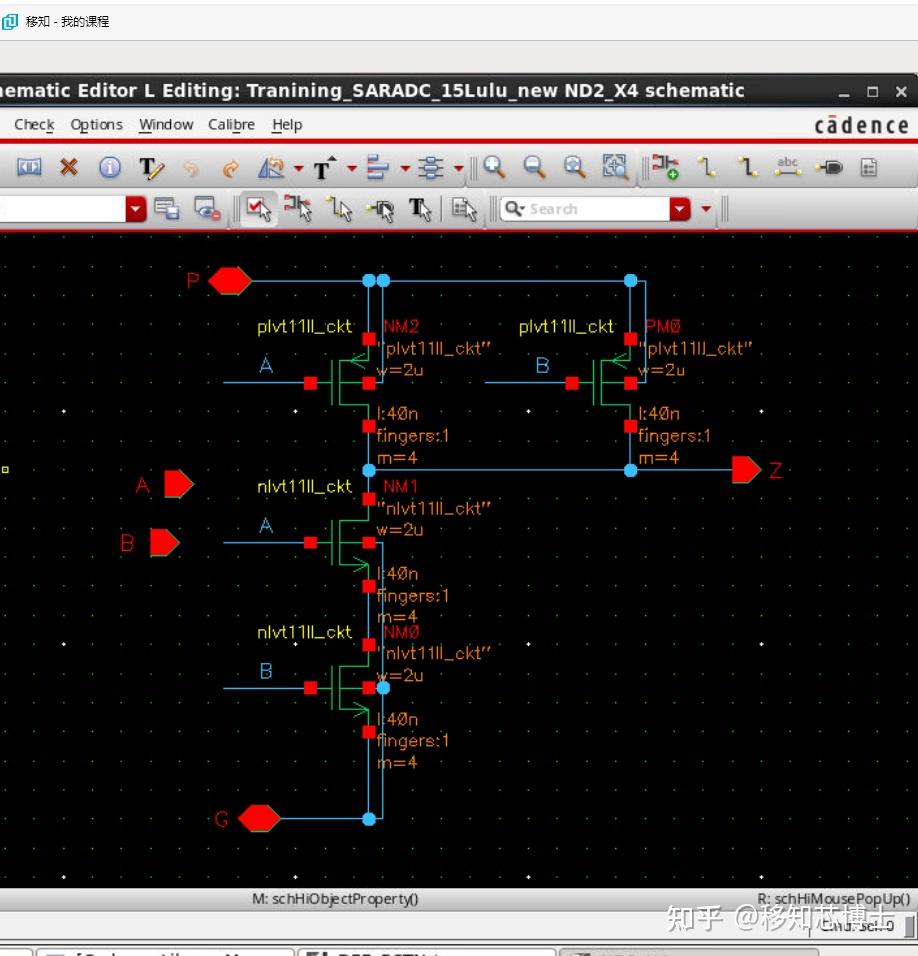Image resolution: width=918 pixels, height=956 pixels.
Task: Expand the Rotate tool dropdown arrow
Action: pos(299,168)
